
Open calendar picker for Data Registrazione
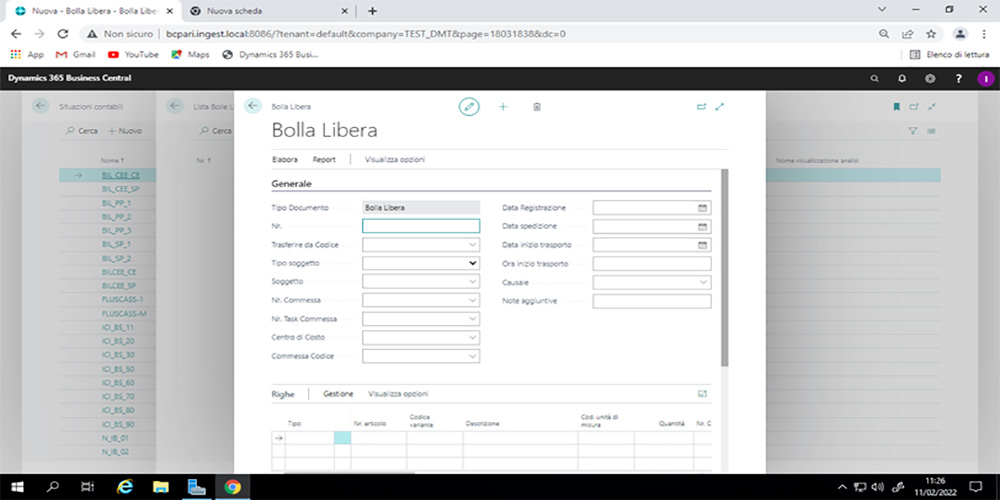(702, 208)
